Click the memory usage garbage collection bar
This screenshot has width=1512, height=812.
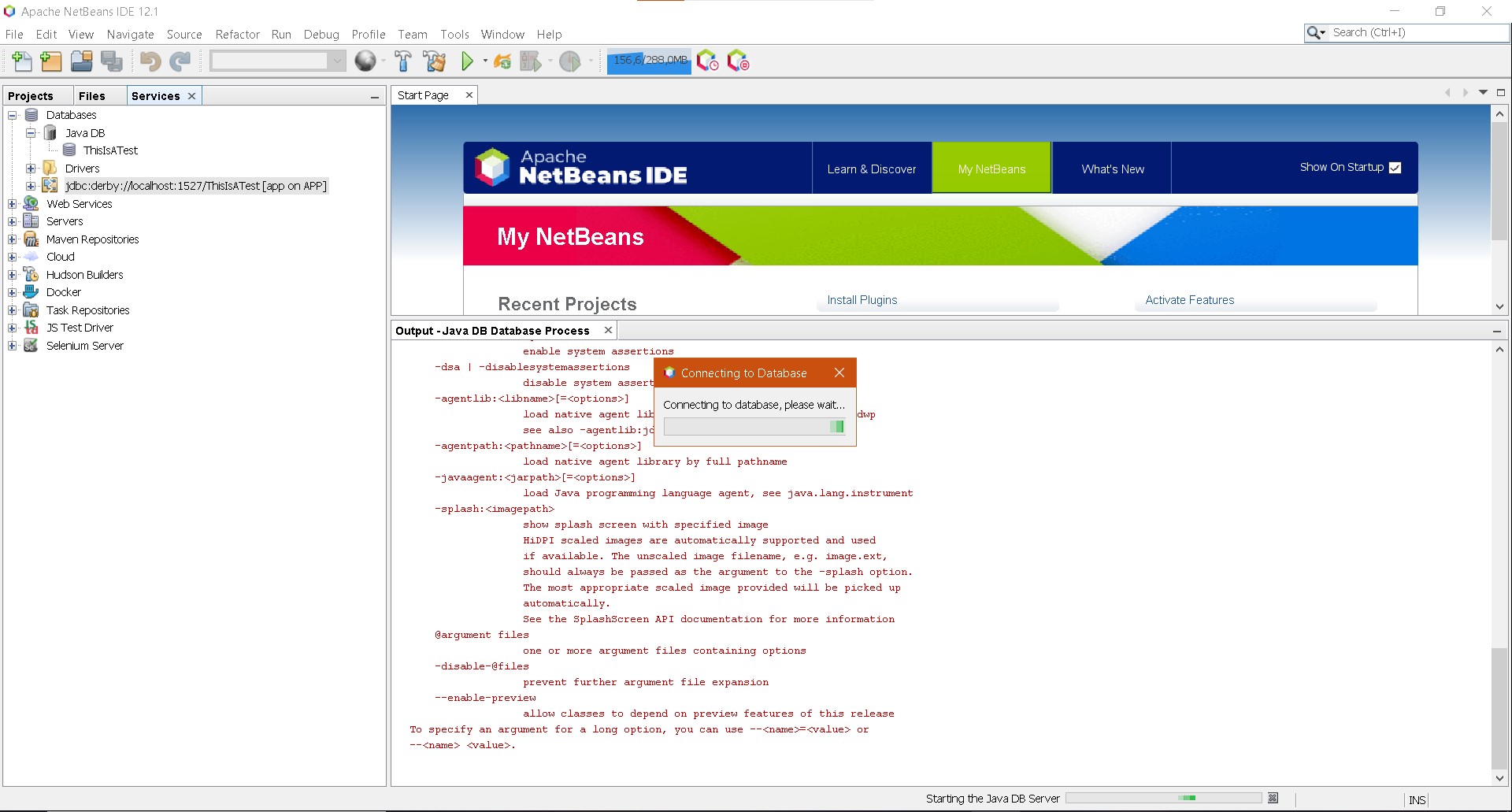coord(649,61)
